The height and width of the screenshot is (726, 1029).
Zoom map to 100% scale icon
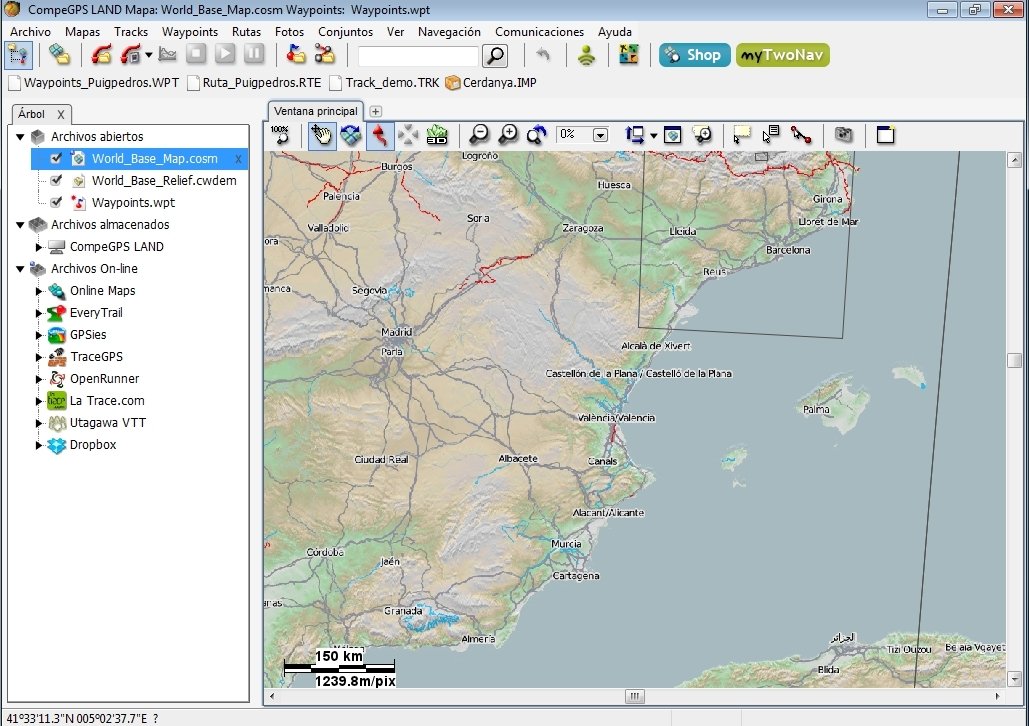tap(280, 135)
